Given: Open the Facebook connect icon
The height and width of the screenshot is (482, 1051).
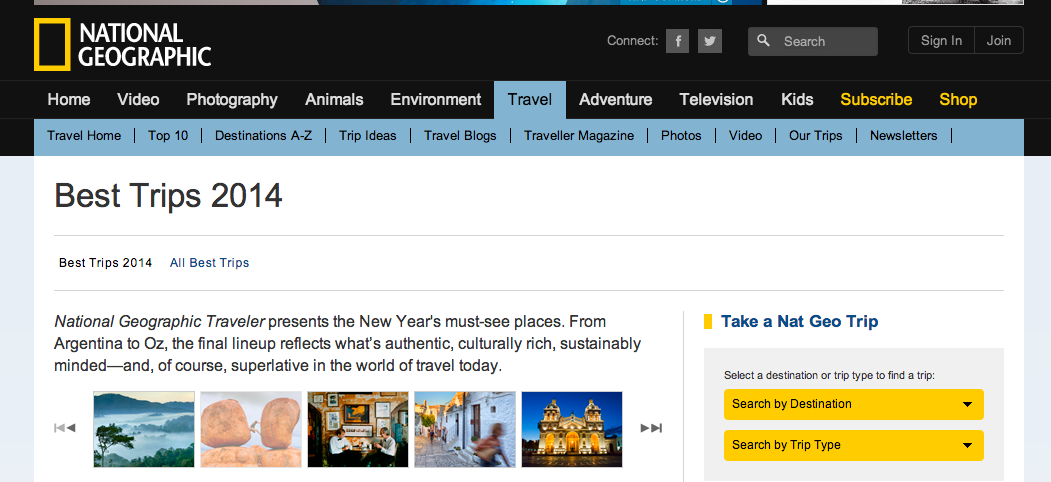Looking at the screenshot, I should (677, 42).
